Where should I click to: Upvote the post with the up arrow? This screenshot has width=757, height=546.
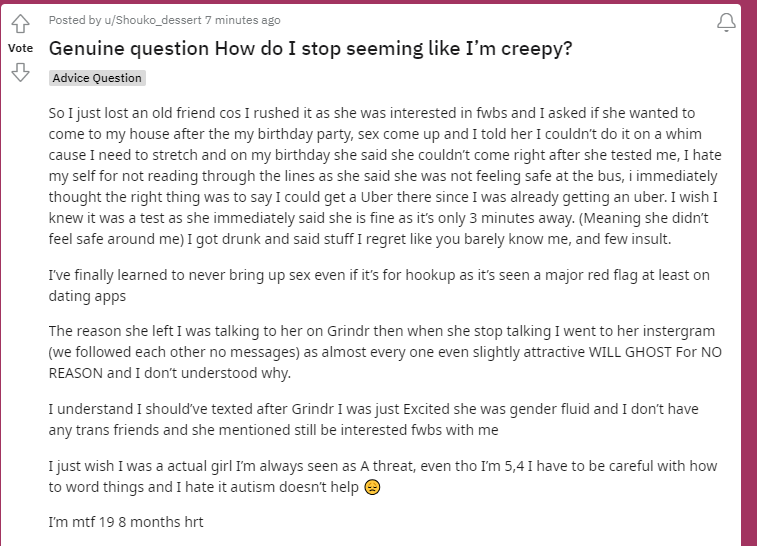(x=20, y=24)
